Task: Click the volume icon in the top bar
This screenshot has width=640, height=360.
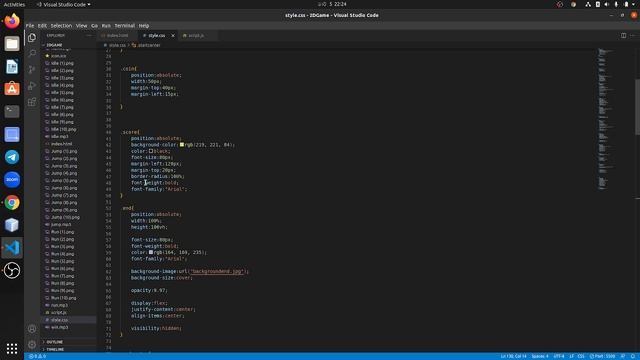Action: 607,4
